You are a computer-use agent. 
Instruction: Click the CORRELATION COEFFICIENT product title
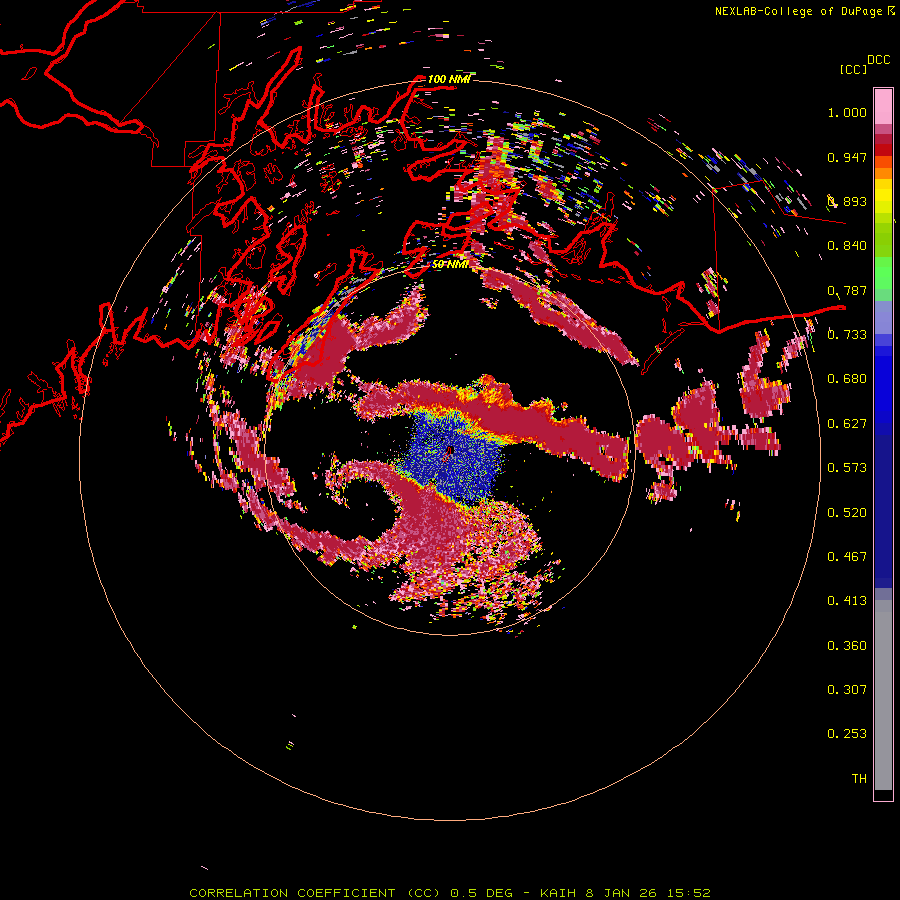tap(315, 893)
